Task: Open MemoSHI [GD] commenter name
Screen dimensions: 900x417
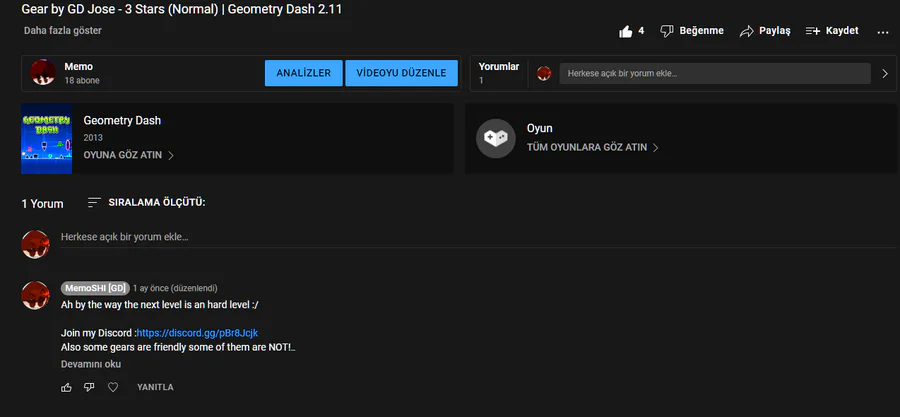Action: (95, 288)
